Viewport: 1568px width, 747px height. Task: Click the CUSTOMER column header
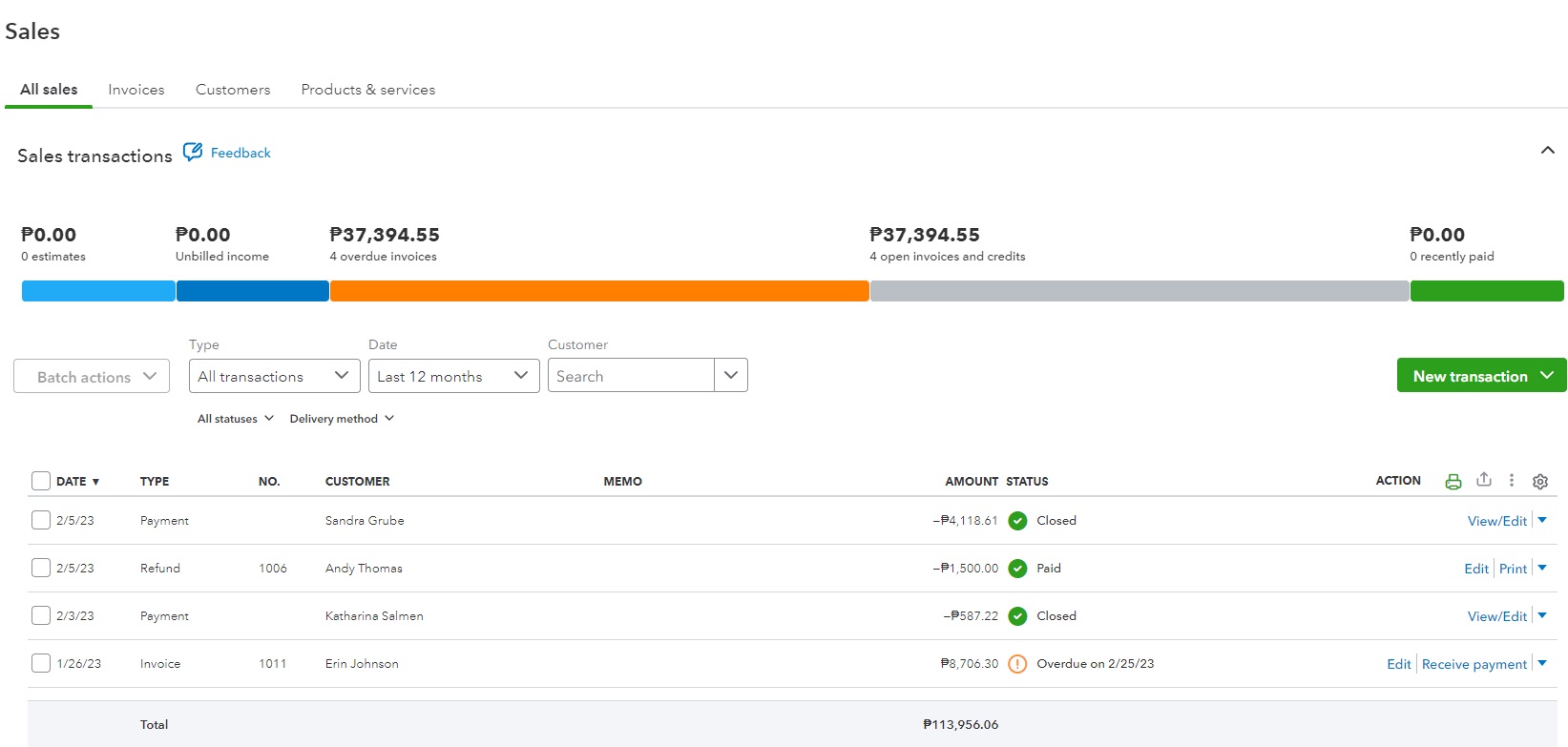click(x=358, y=482)
